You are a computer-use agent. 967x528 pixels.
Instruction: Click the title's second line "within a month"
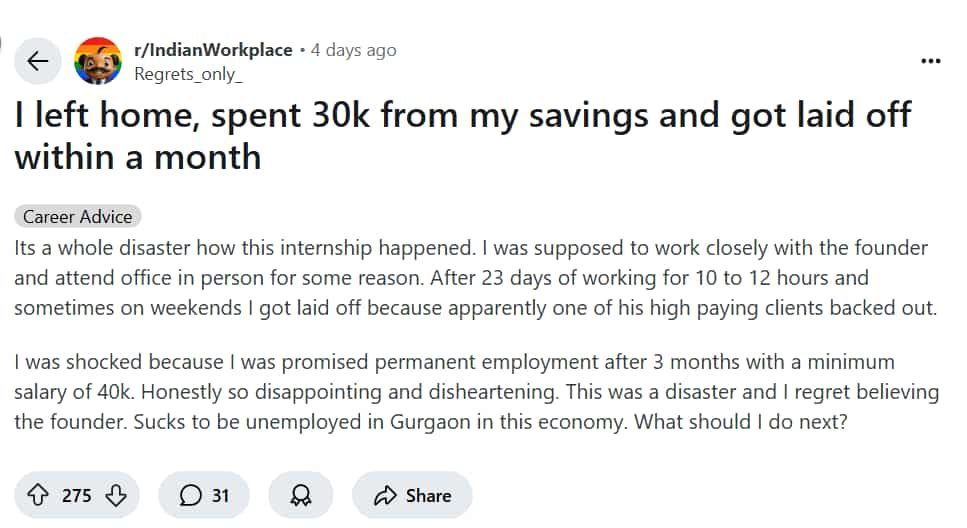tap(138, 157)
